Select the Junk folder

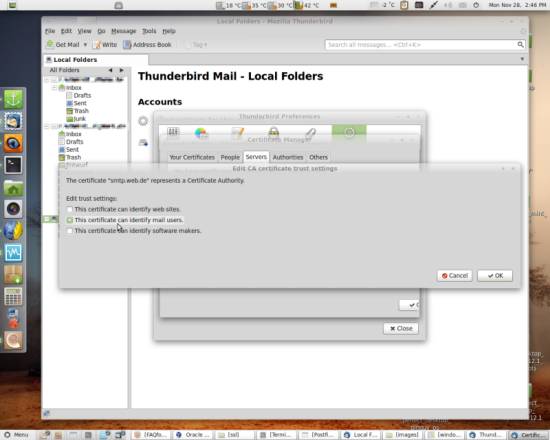click(x=76, y=119)
